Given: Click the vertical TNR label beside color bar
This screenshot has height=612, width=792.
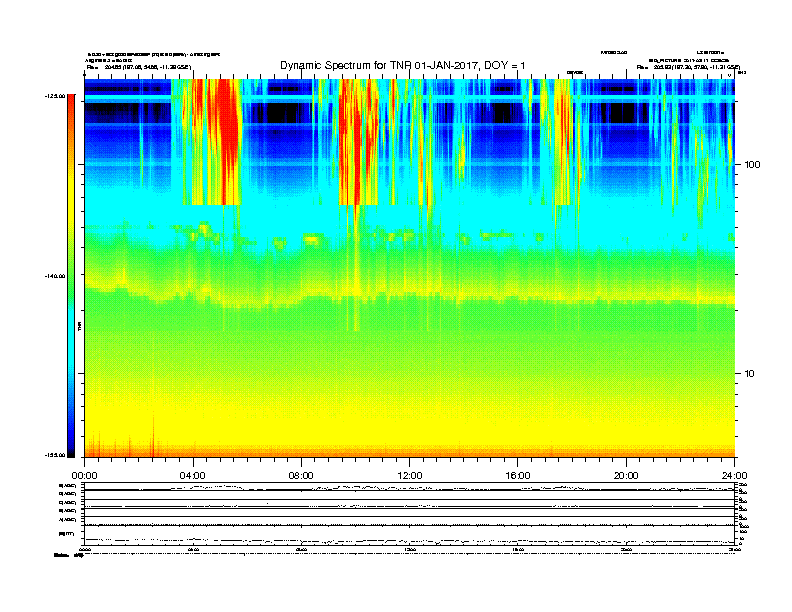Looking at the screenshot, I should 79,327.
